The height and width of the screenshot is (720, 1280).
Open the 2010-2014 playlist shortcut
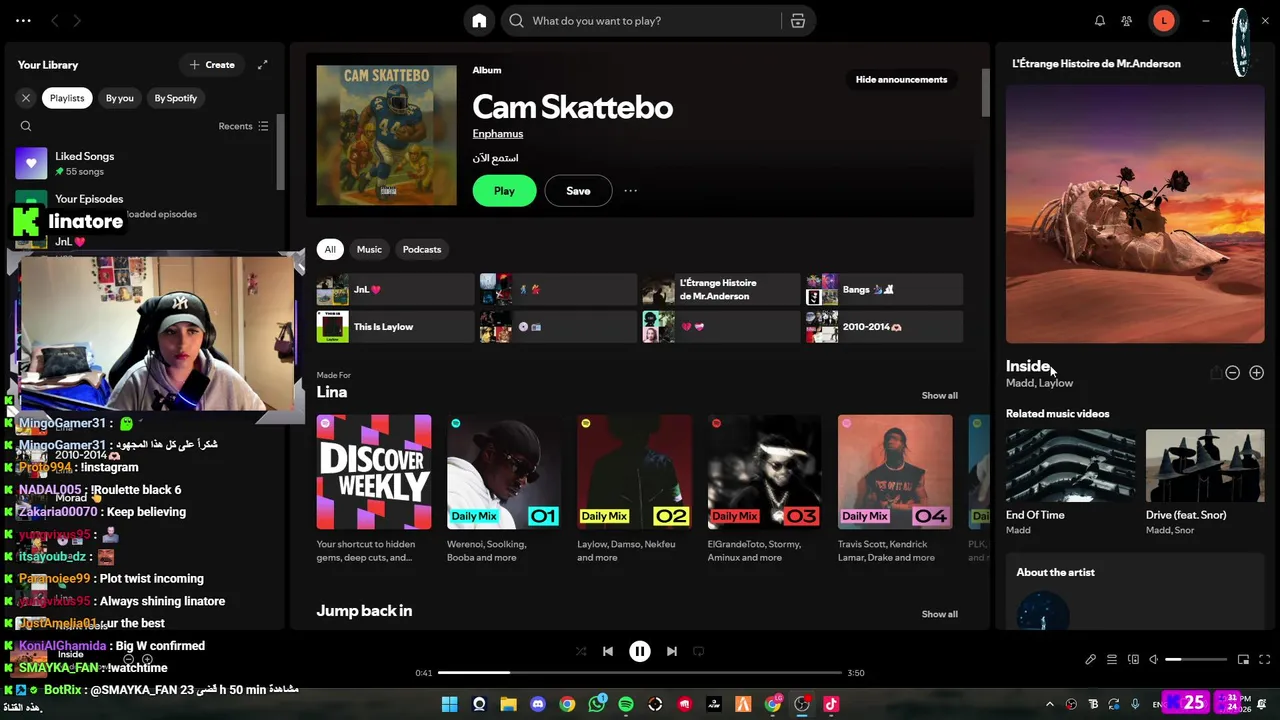click(x=883, y=327)
